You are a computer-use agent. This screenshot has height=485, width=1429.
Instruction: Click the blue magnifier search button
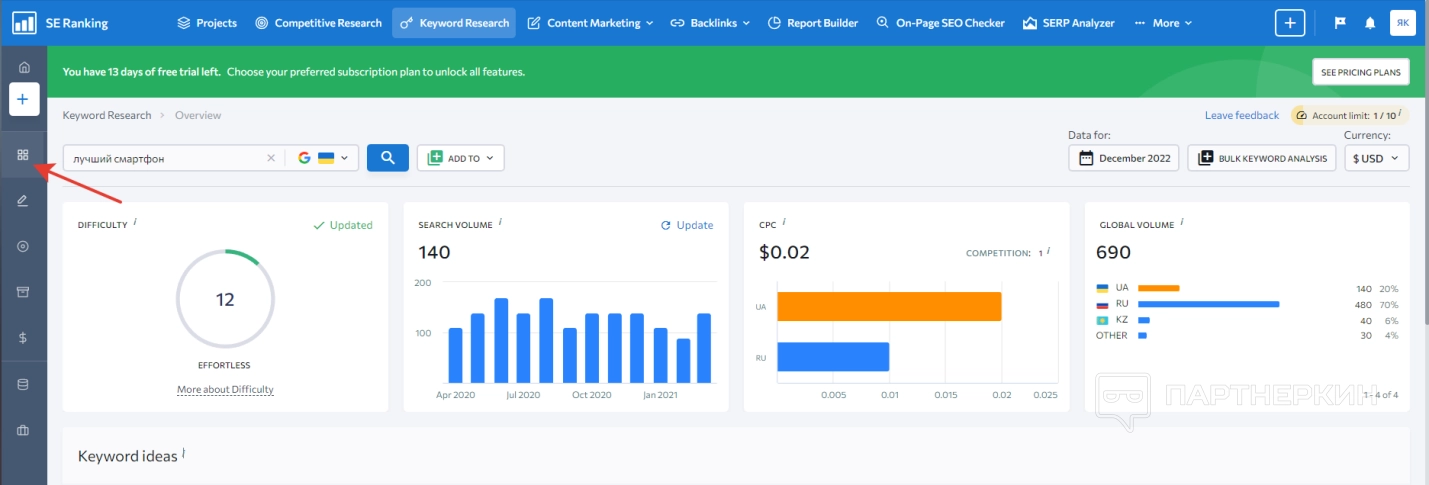pos(387,158)
